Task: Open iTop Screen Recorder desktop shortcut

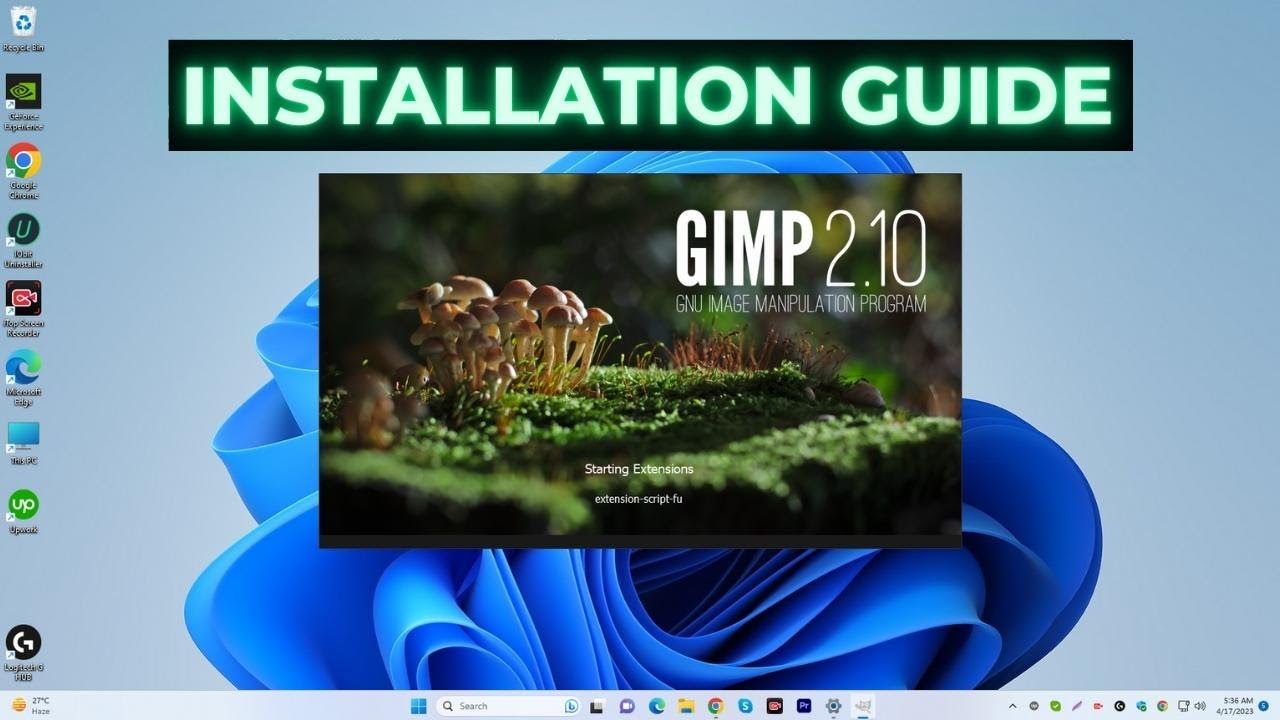Action: tap(23, 309)
